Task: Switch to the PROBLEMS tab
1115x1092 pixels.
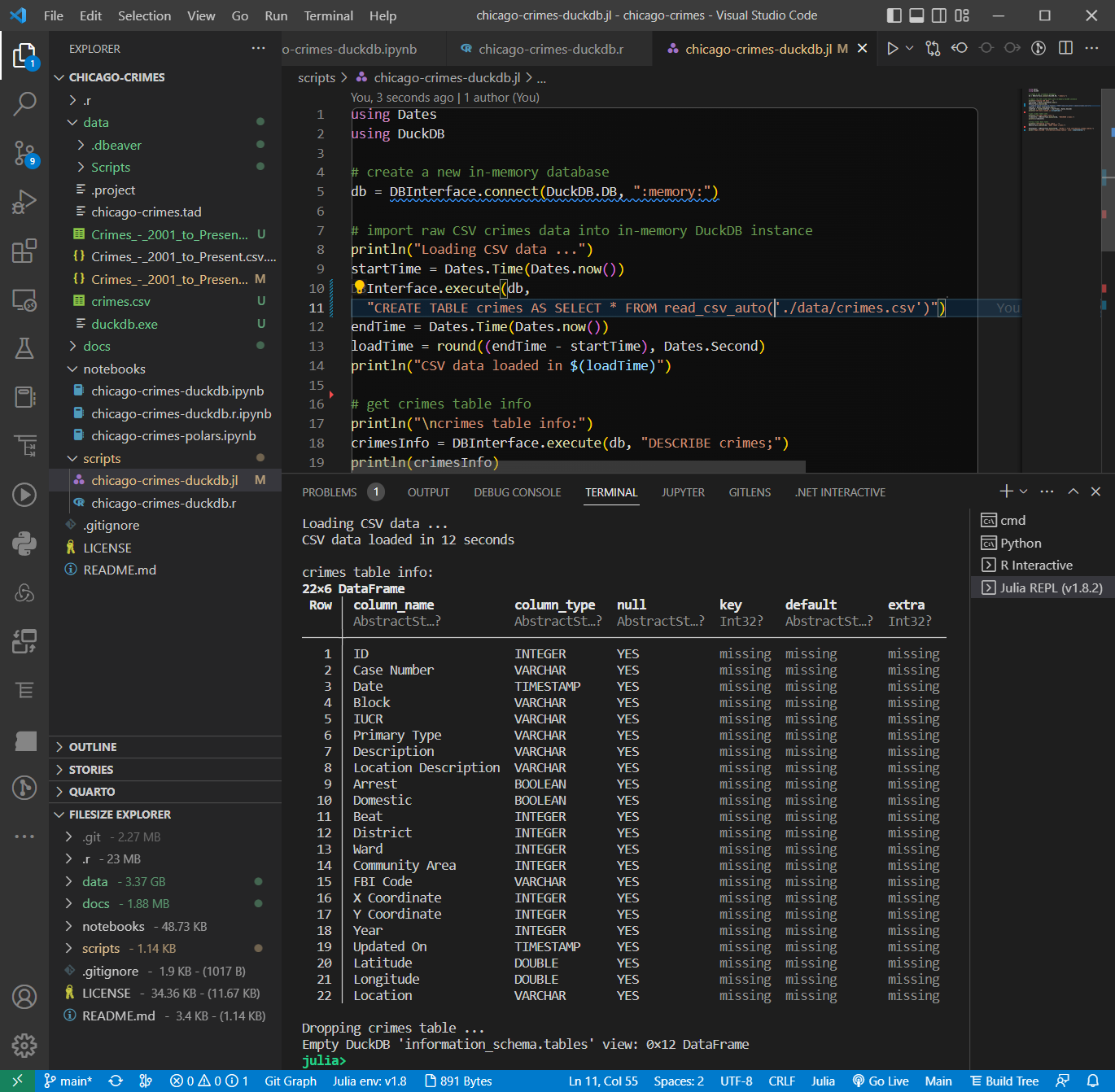Action: click(330, 492)
